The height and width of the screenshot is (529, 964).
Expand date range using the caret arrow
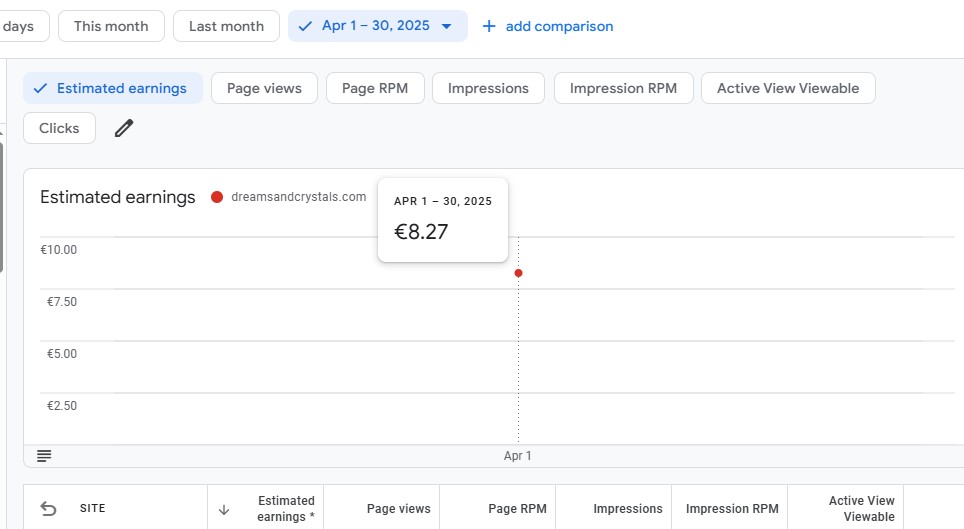(x=447, y=26)
